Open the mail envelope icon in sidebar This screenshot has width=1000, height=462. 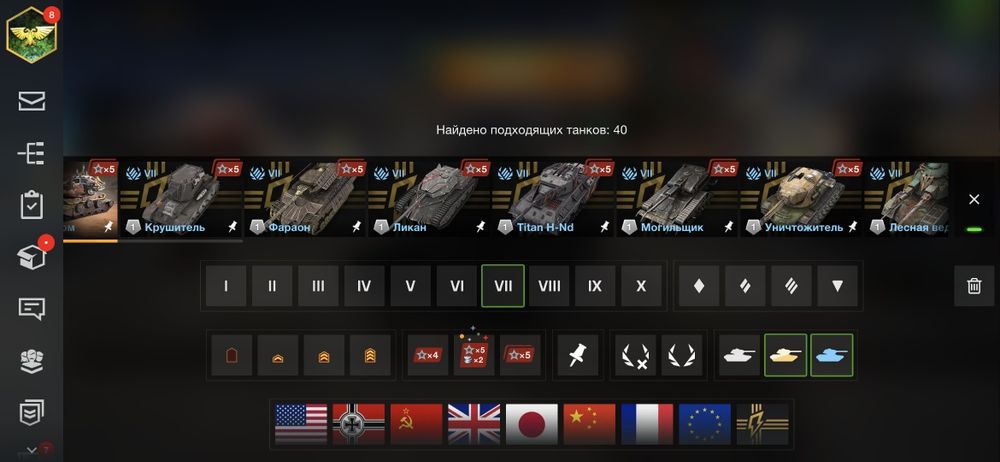click(x=31, y=101)
